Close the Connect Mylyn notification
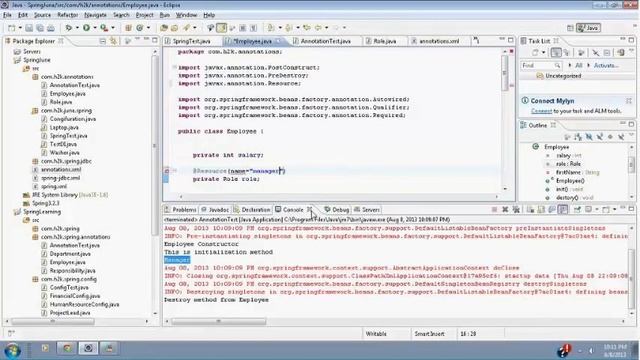Viewport: 640px width, 360px height. click(x=629, y=100)
